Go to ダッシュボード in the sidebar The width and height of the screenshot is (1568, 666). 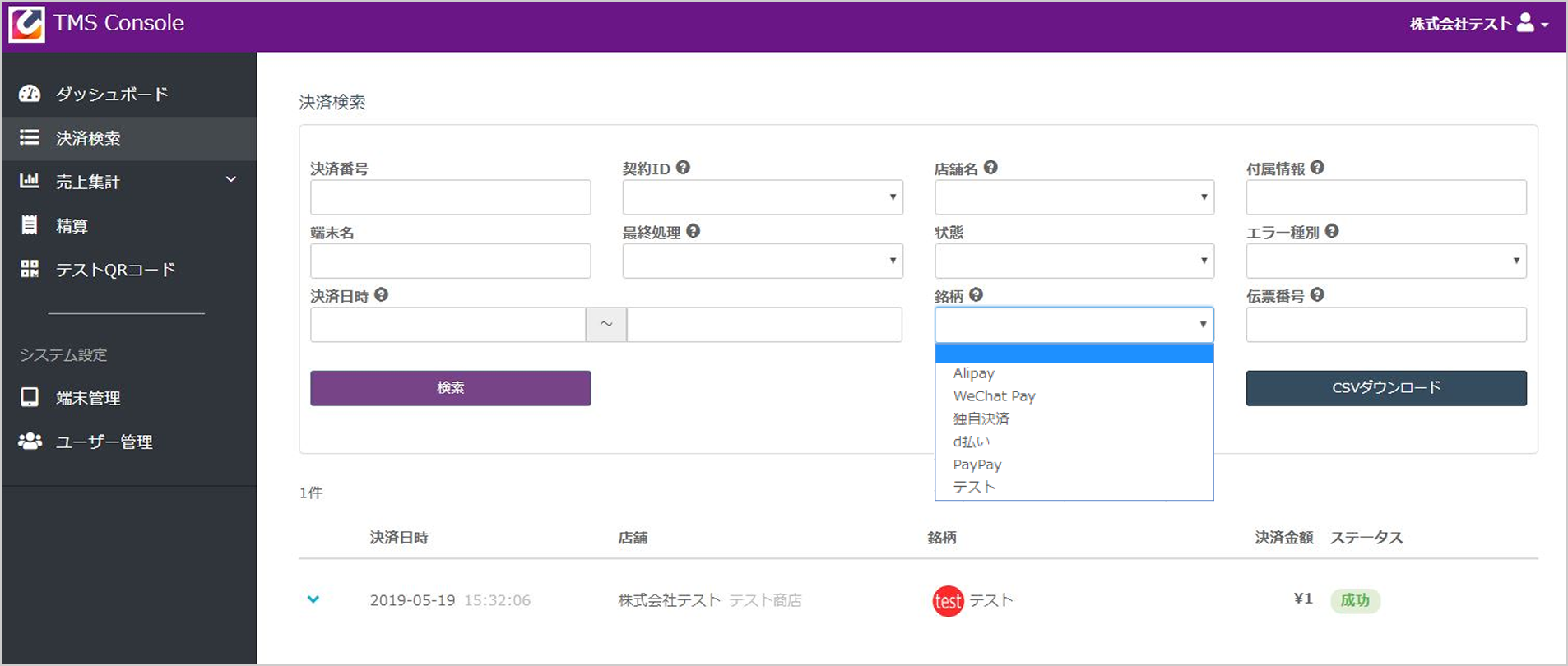(x=112, y=95)
